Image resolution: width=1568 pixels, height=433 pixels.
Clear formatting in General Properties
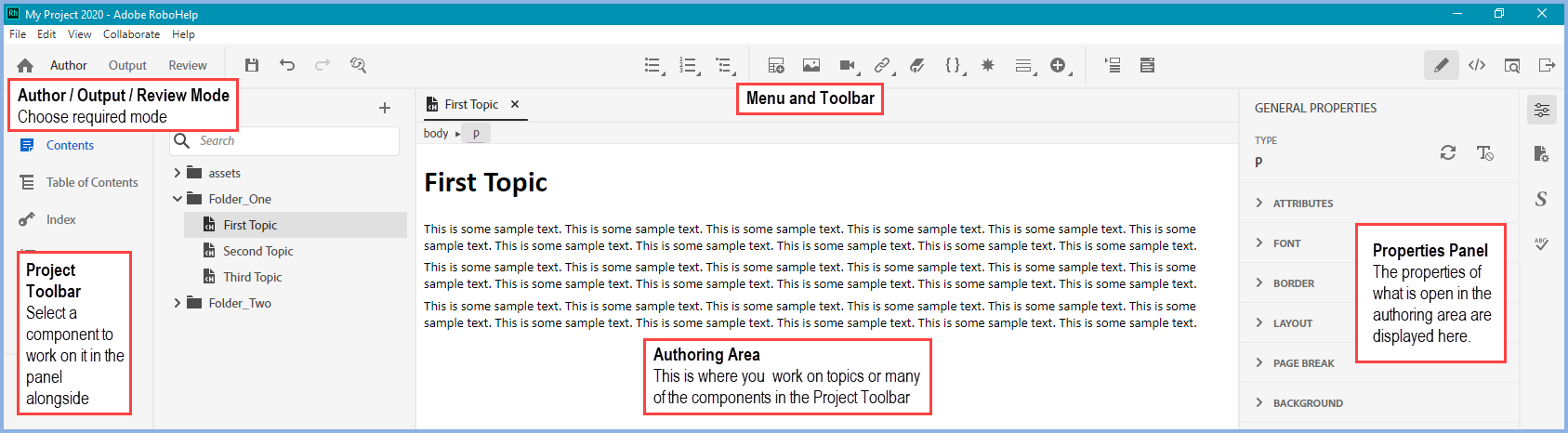coord(1485,153)
